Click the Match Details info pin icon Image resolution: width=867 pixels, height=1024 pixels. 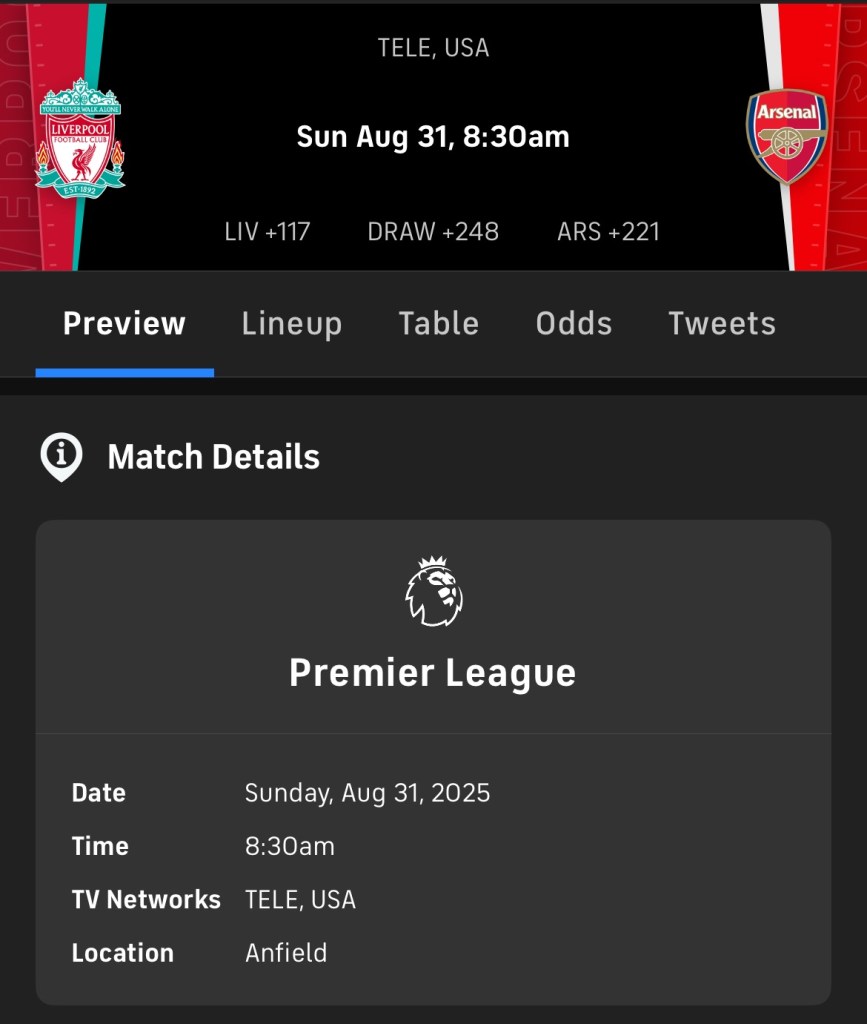pyautogui.click(x=61, y=457)
